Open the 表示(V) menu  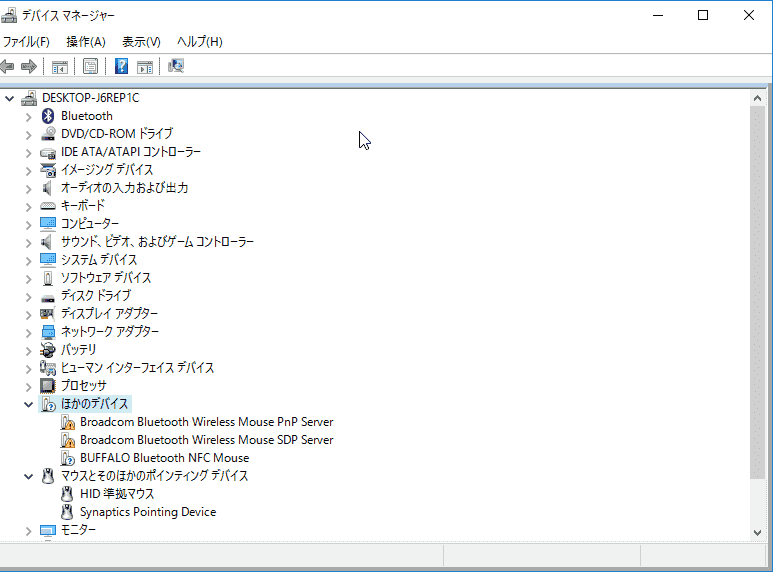coord(141,42)
